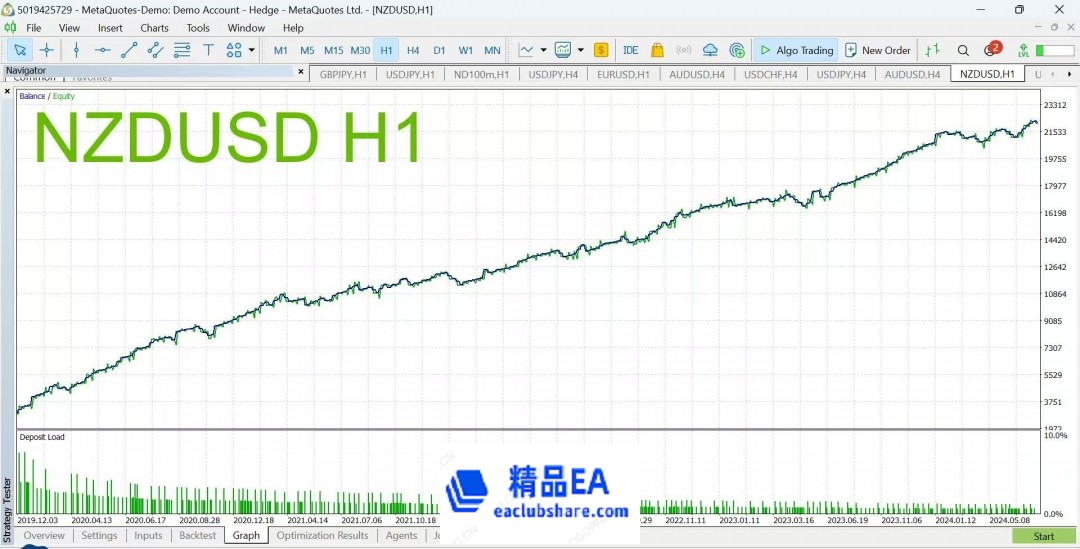Switch to EURUSD,H1 chart tab
The image size is (1080, 549).
623,74
